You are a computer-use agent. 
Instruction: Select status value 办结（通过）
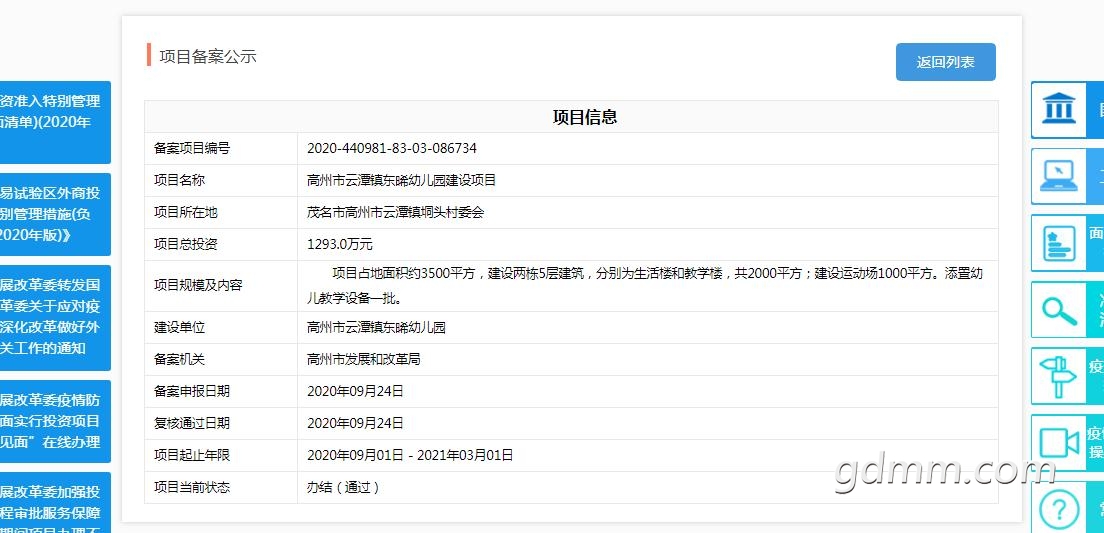click(x=344, y=487)
